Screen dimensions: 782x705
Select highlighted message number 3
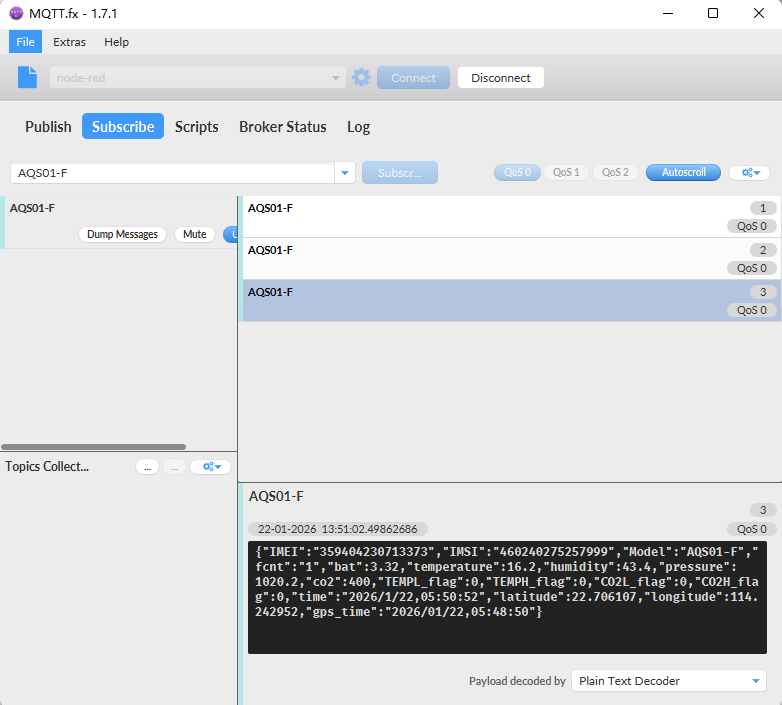(x=510, y=301)
